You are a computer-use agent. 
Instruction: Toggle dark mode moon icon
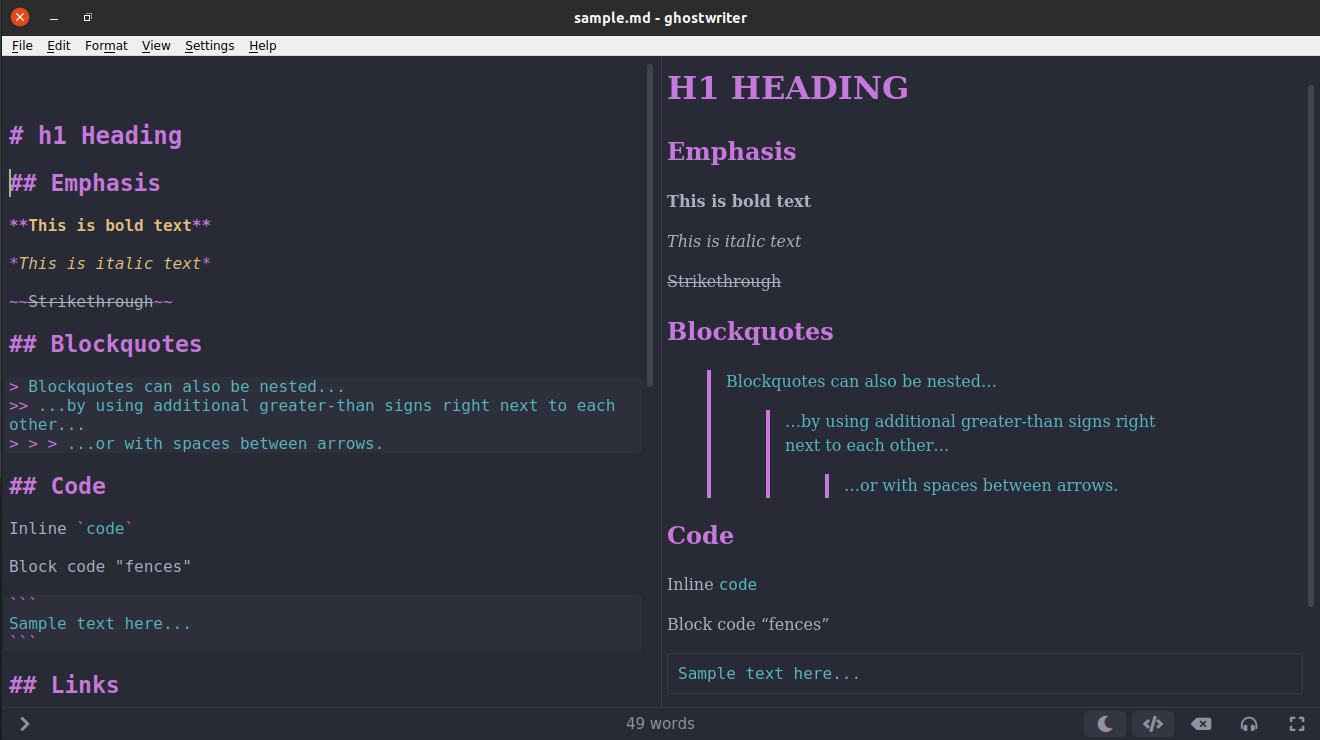click(1105, 724)
